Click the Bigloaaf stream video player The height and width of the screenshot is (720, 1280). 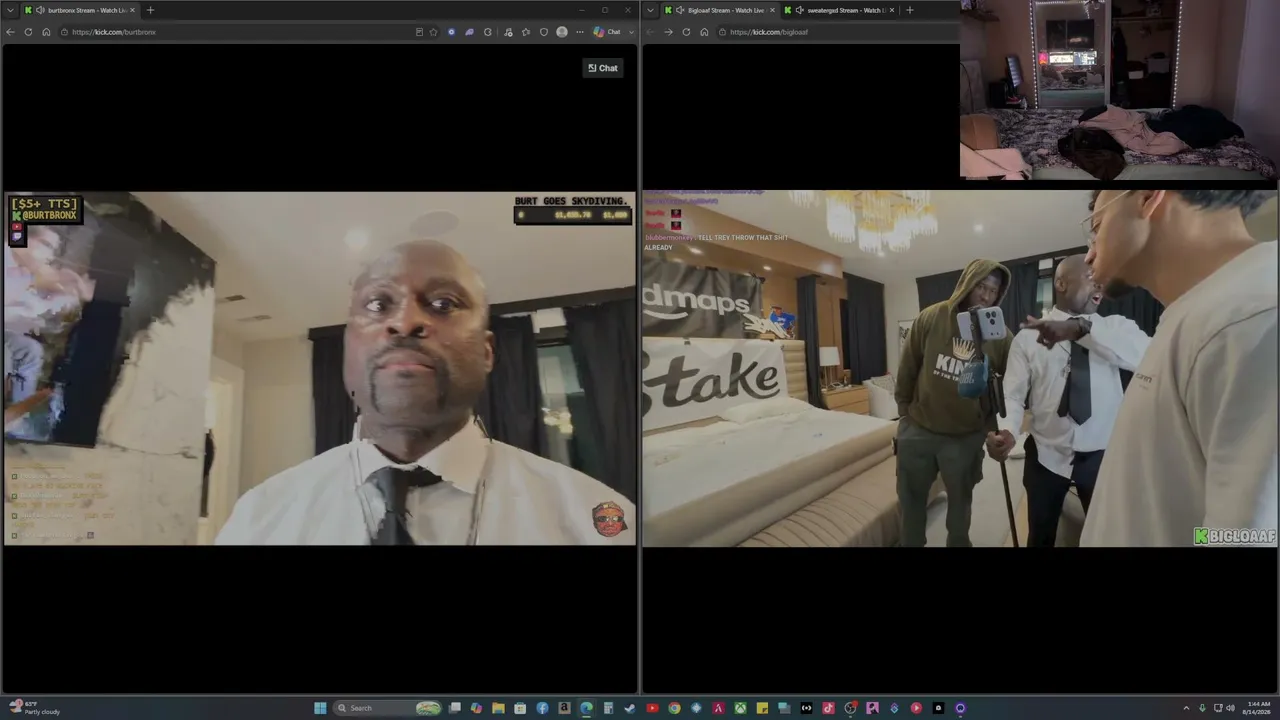pyautogui.click(x=960, y=368)
